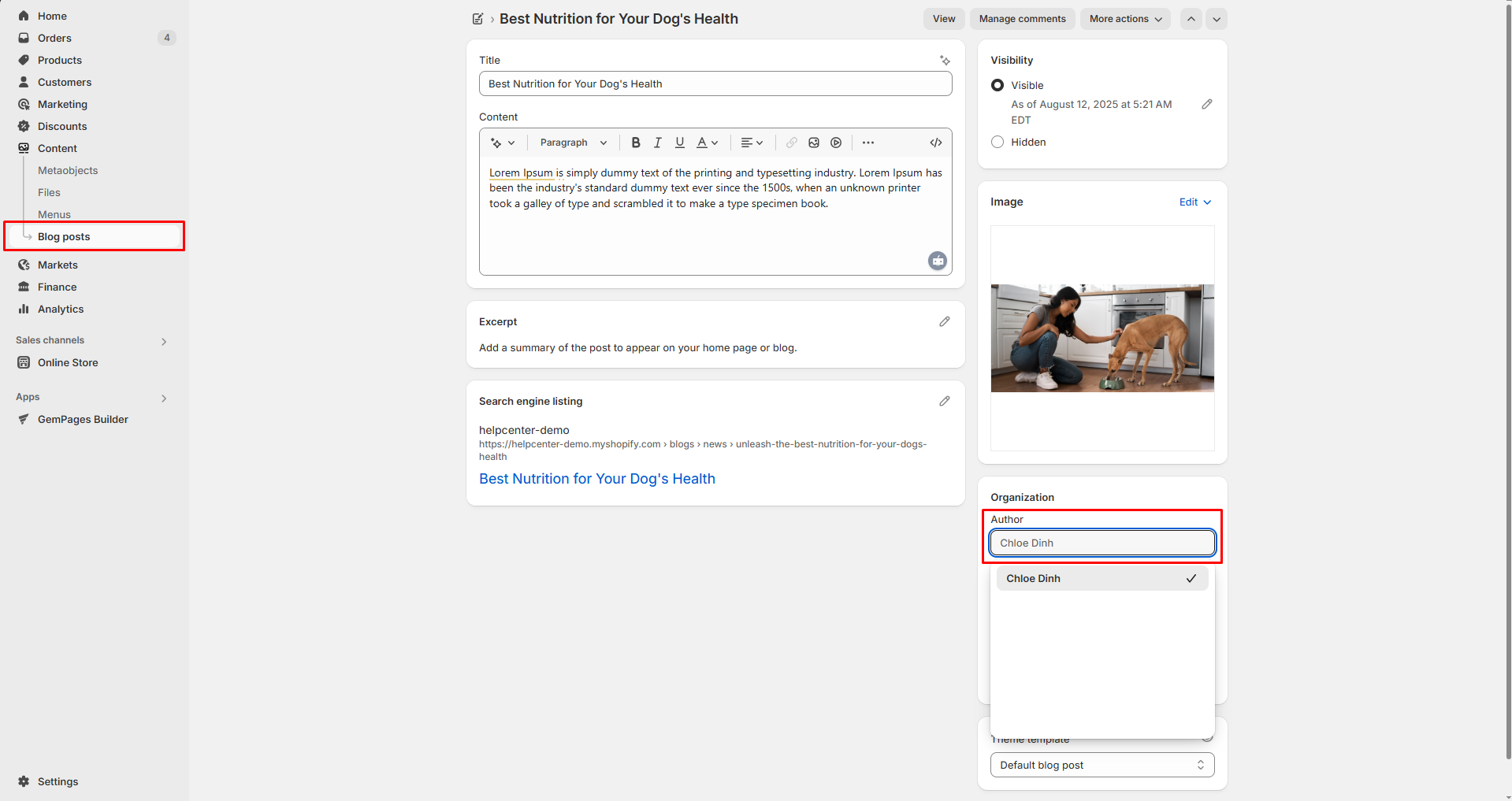The image size is (1512, 801).
Task: Open the Image Edit dropdown
Action: pos(1194,202)
